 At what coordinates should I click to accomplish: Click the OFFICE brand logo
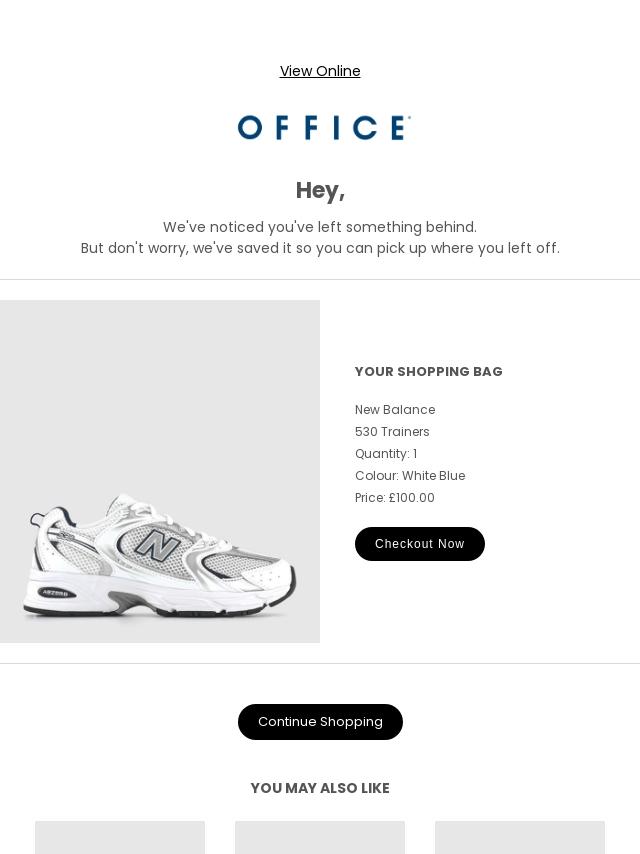(324, 127)
